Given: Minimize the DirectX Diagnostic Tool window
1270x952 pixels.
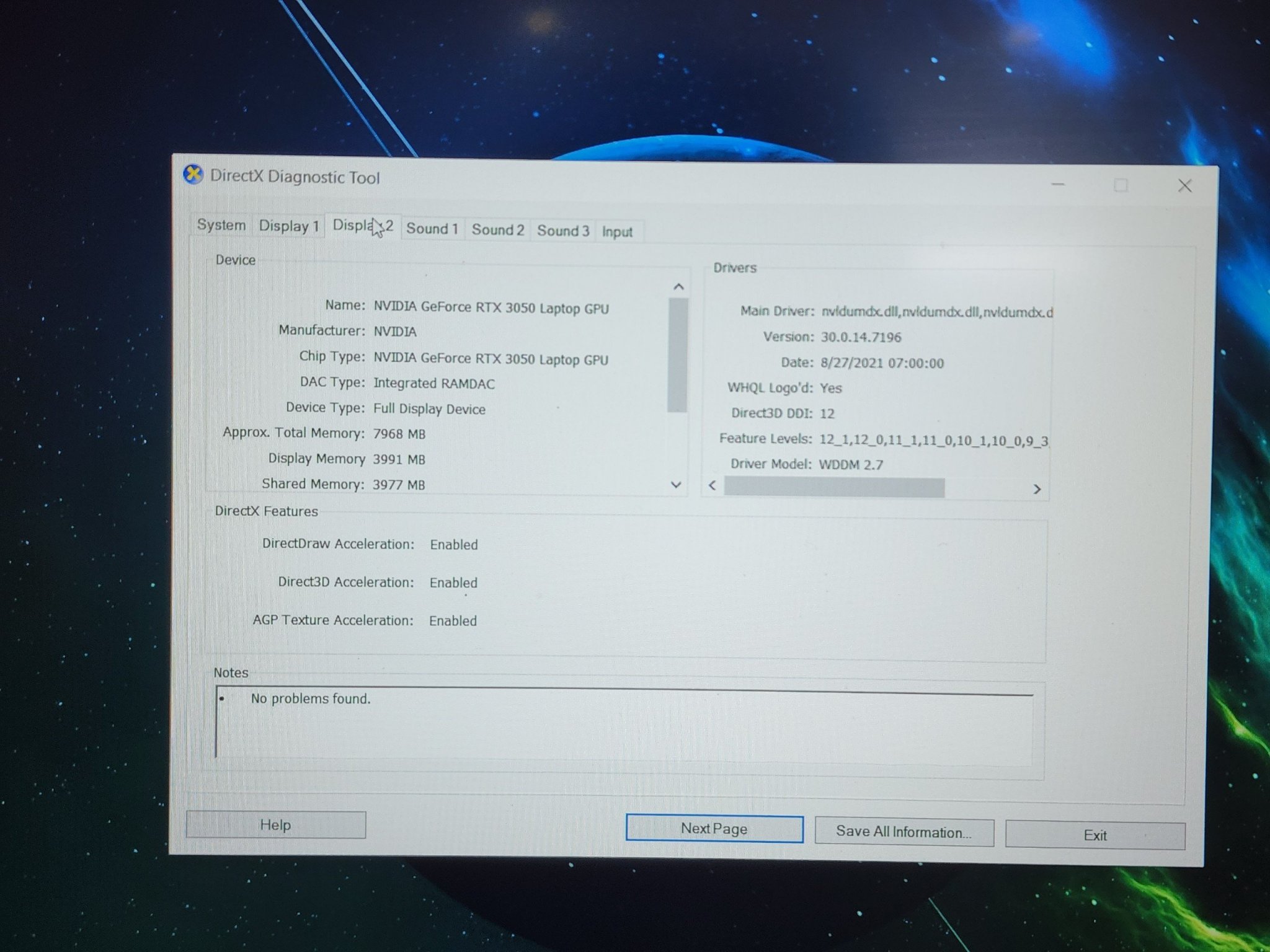Looking at the screenshot, I should click(x=1058, y=184).
